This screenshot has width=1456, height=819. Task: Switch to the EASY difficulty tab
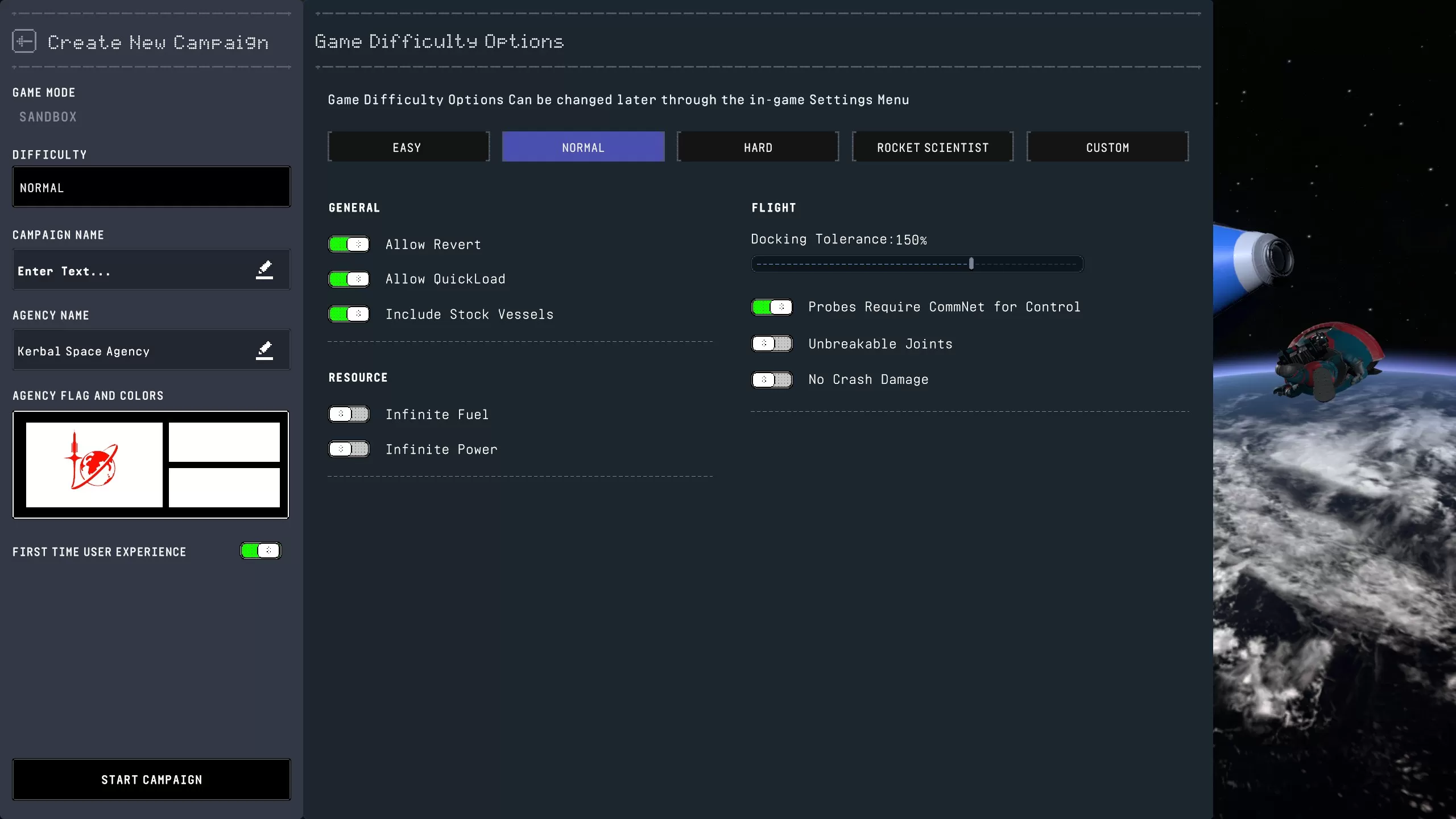pyautogui.click(x=408, y=147)
